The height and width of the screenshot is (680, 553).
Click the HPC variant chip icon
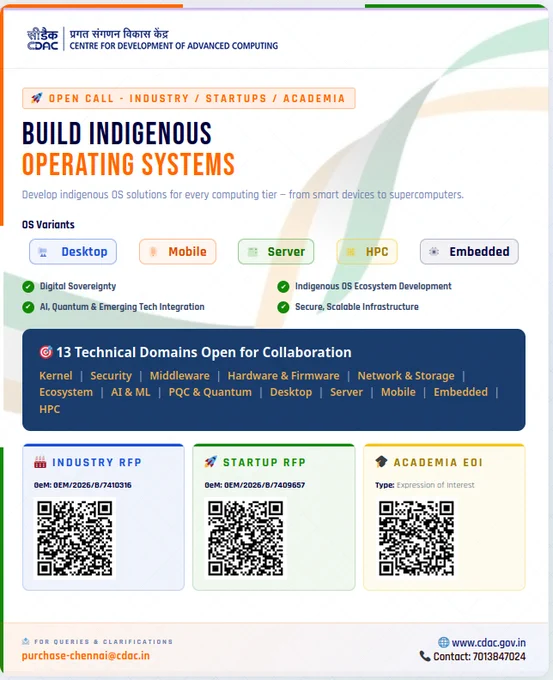(350, 252)
